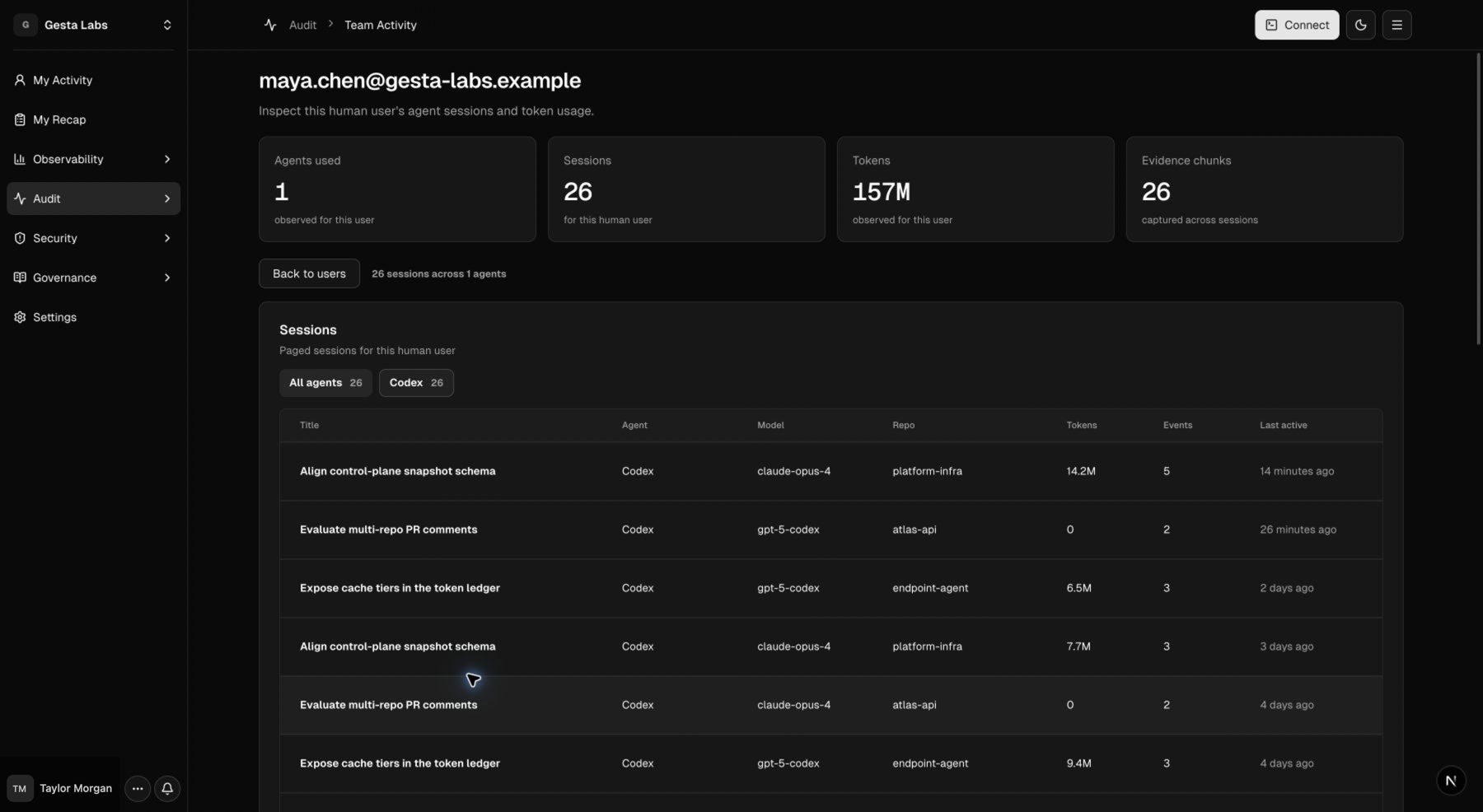Click the maya.chen@gesta-labs.example heading

coord(419,81)
